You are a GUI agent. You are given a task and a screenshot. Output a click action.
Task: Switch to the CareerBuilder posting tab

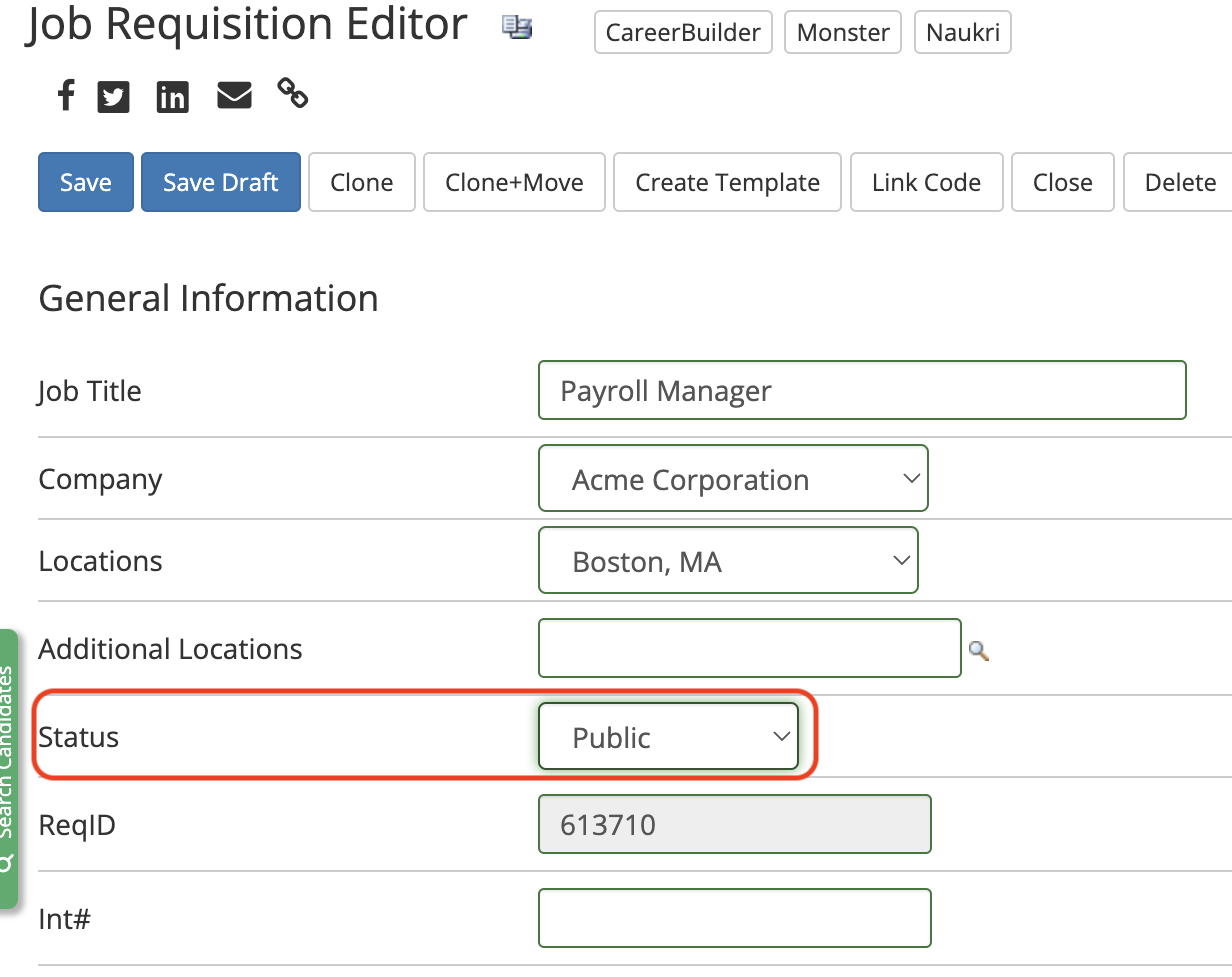coord(683,32)
